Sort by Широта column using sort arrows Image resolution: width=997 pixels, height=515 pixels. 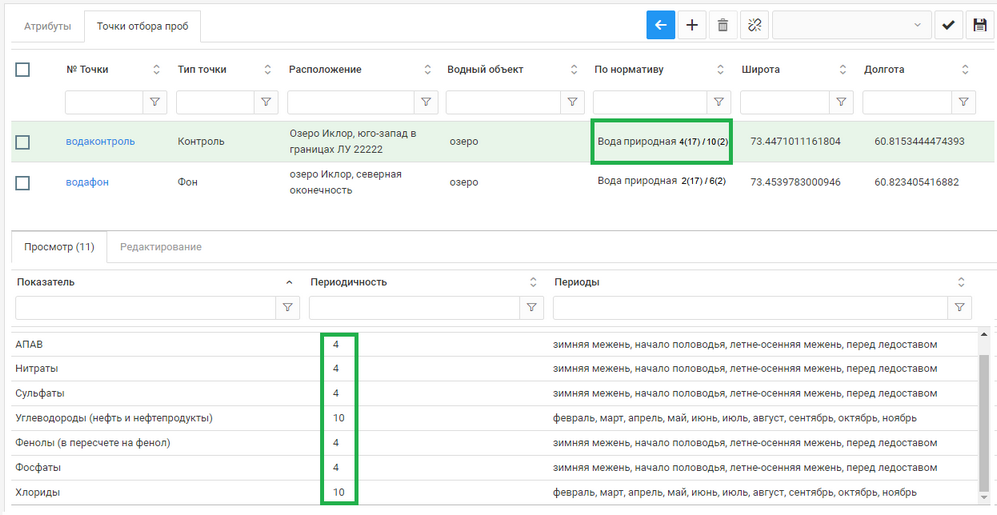tap(843, 70)
